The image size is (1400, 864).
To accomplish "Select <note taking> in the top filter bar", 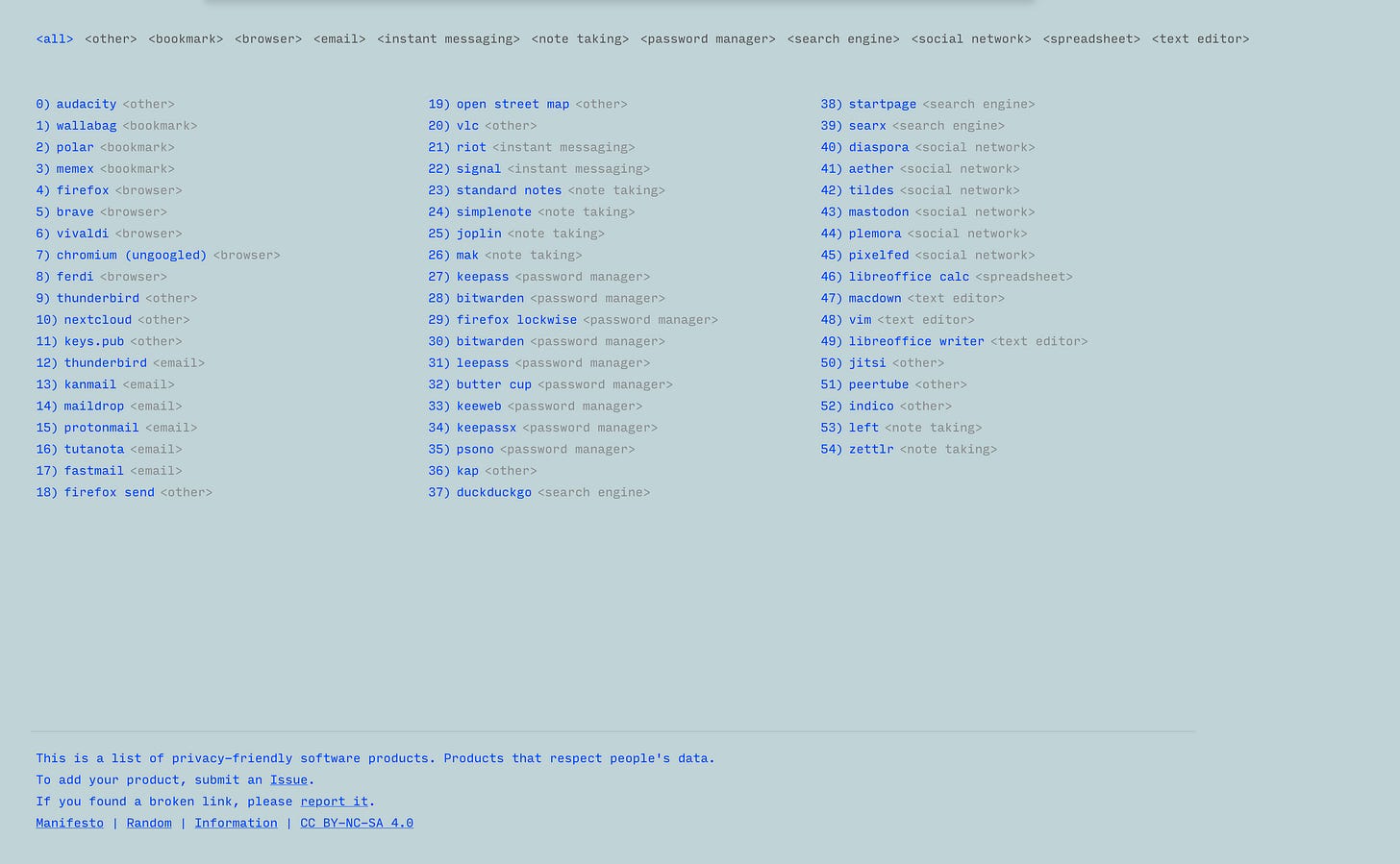I will (580, 39).
